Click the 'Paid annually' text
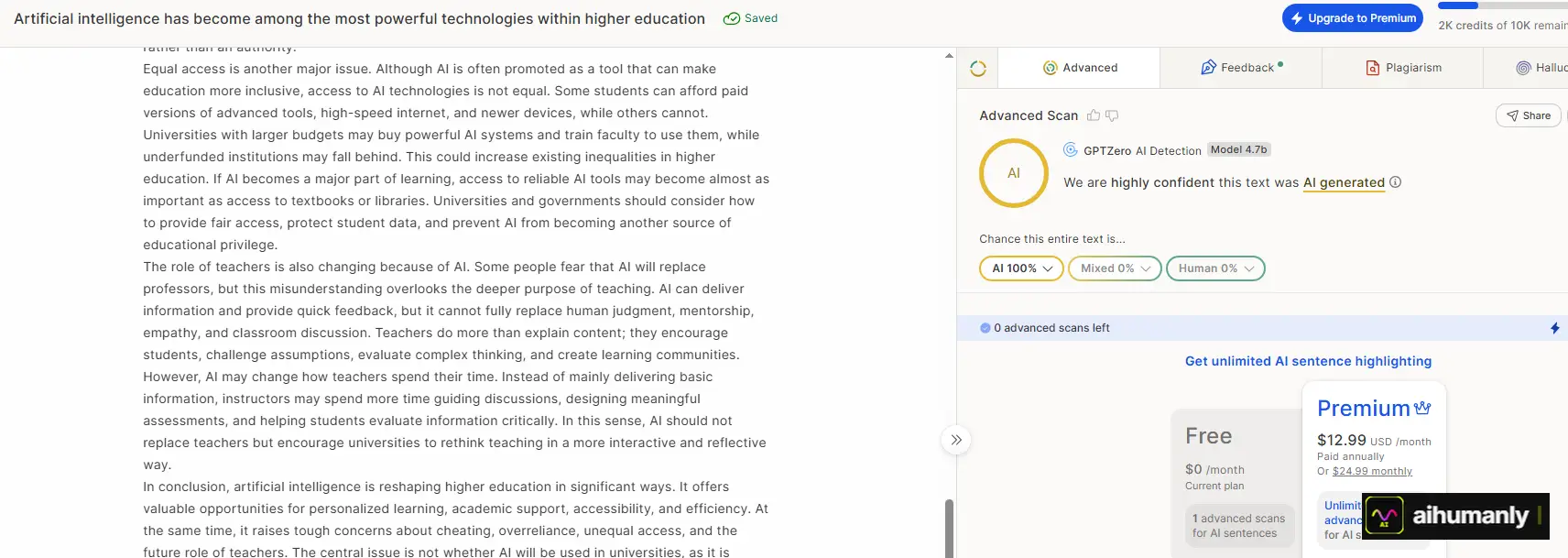1568x558 pixels. (1350, 456)
